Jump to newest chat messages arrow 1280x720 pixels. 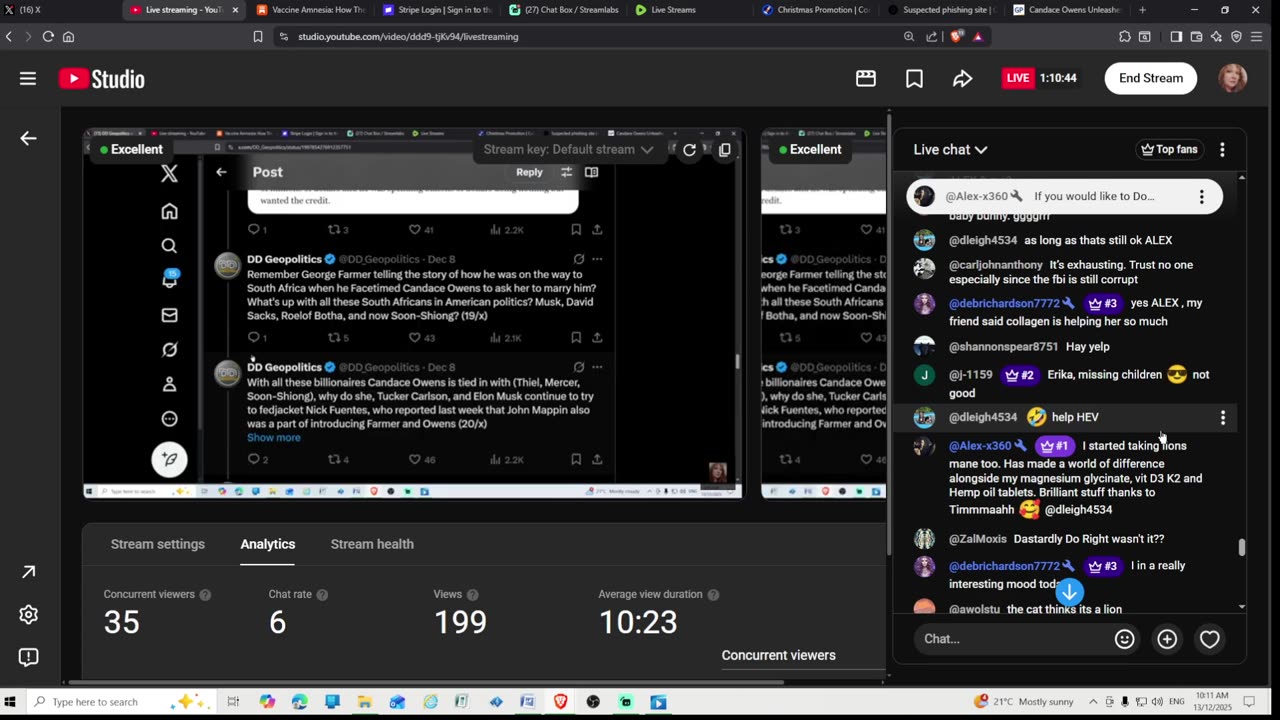click(1069, 592)
